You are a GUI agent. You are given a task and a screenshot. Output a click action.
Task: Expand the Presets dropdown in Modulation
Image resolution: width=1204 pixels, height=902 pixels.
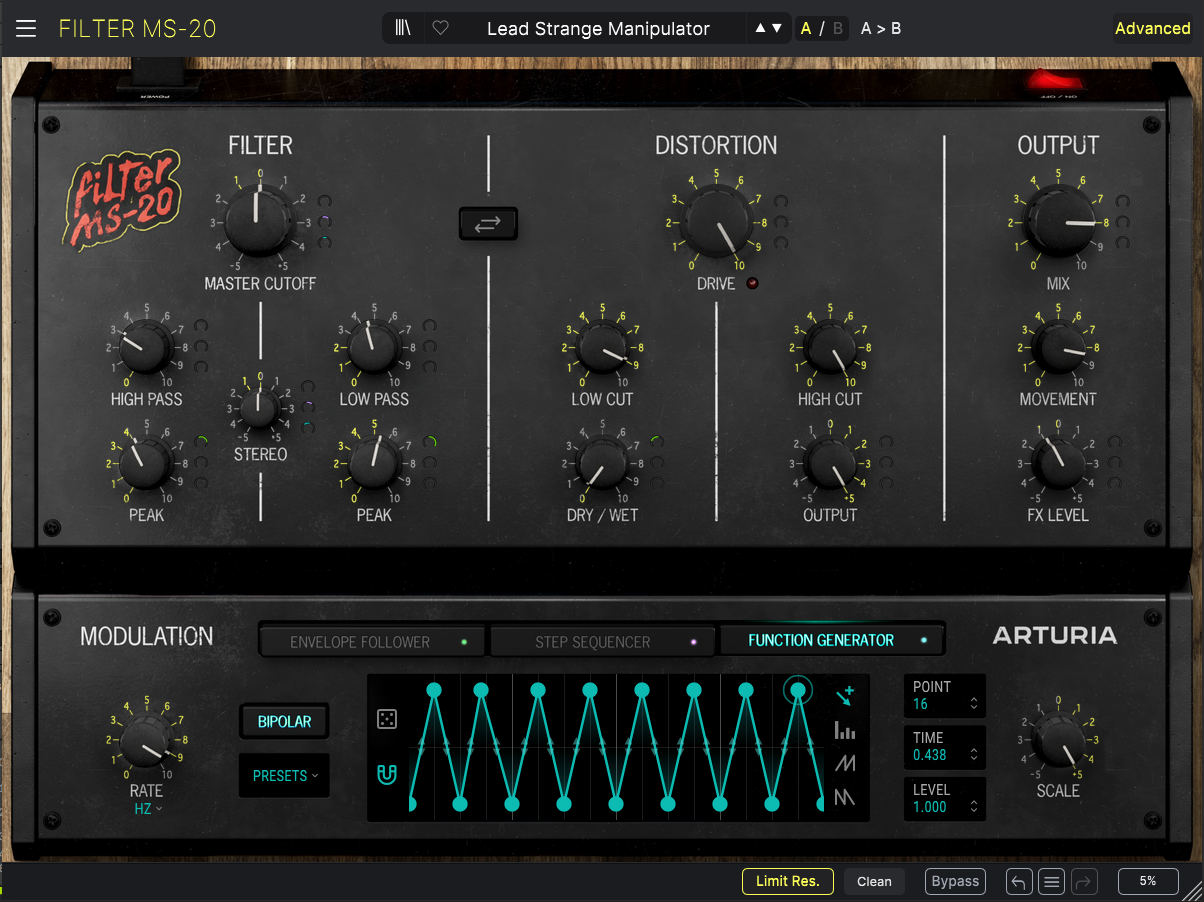(284, 776)
